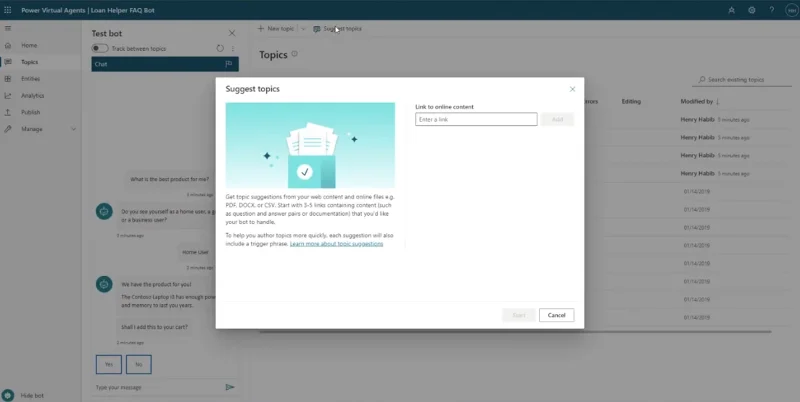Collapse the navigation hamburger menu

(x=8, y=29)
